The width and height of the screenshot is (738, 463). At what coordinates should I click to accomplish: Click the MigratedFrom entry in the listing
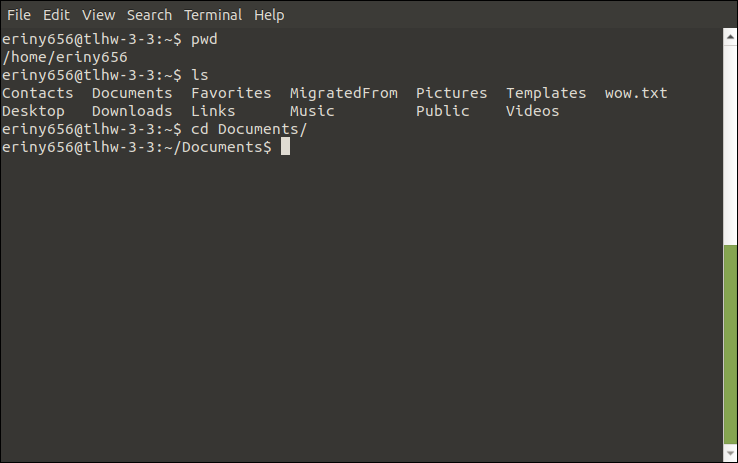[344, 93]
